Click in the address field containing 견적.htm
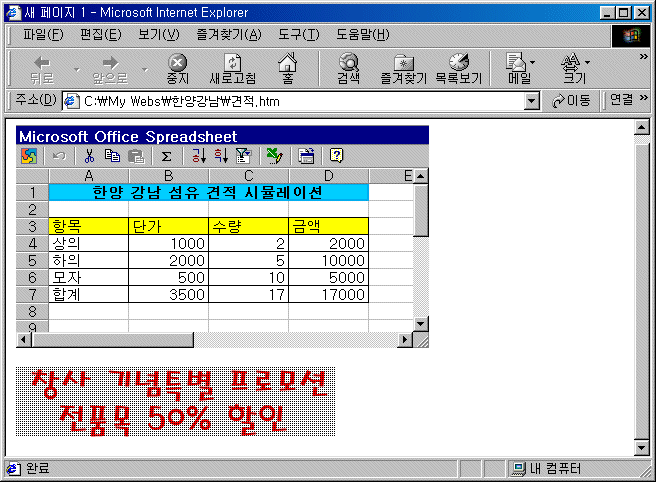This screenshot has height=482, width=656. click(295, 101)
